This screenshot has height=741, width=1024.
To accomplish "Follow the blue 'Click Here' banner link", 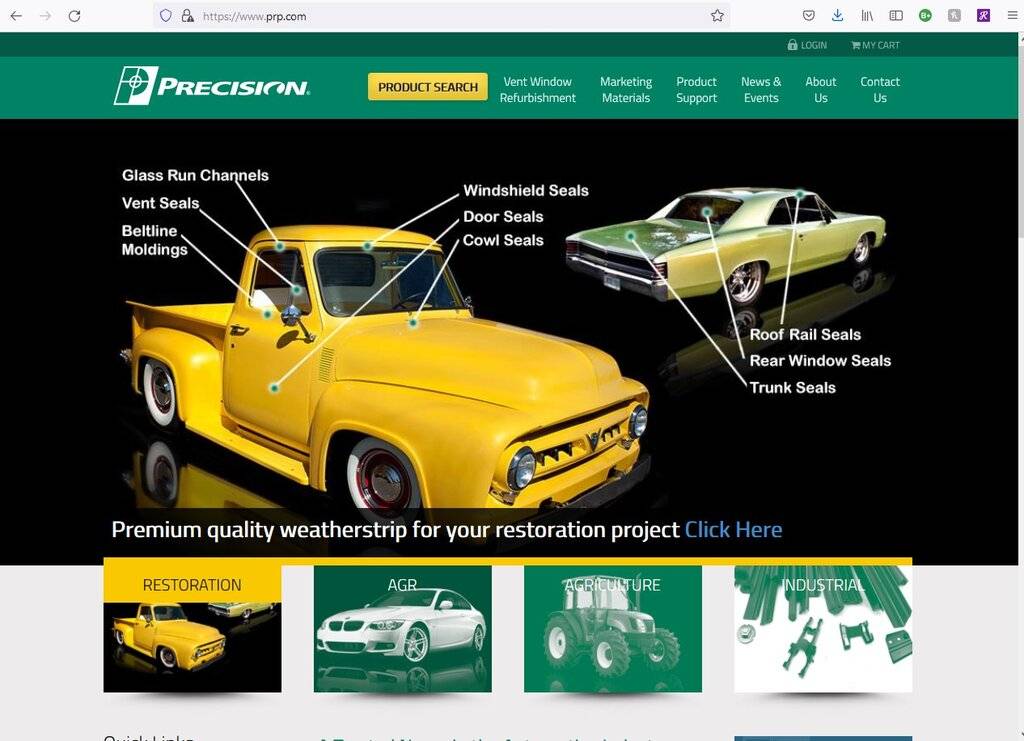I will pos(733,530).
